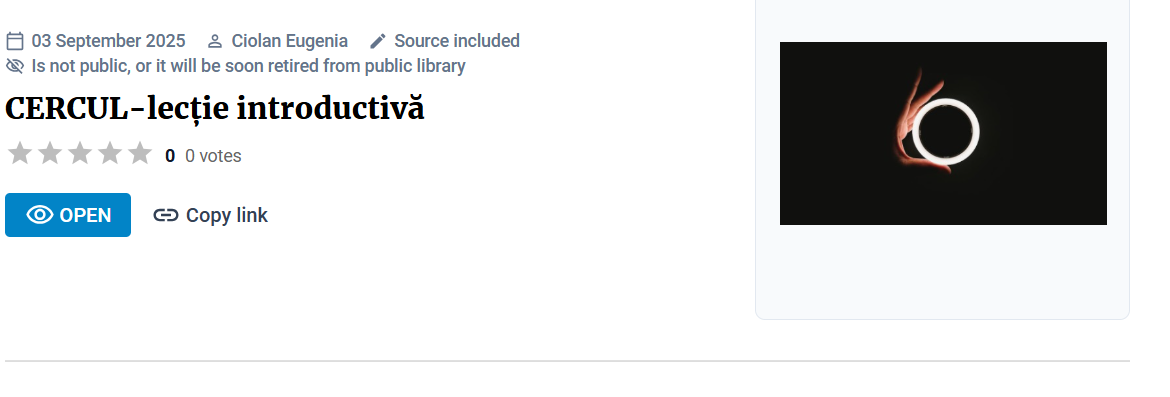Click the Source included label
1170x397 pixels.
457,40
